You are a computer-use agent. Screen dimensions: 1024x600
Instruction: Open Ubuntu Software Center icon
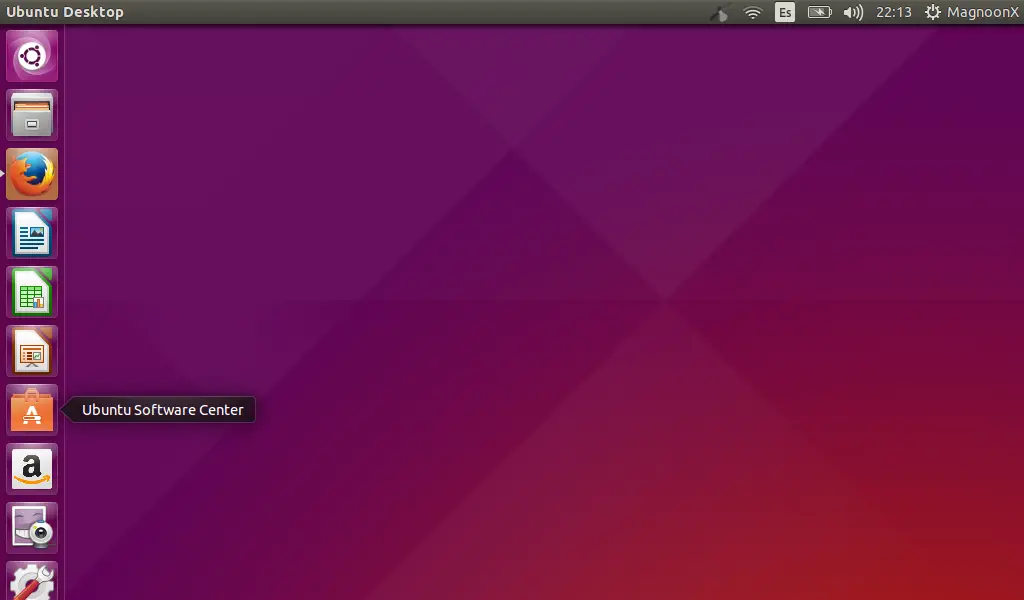point(32,410)
